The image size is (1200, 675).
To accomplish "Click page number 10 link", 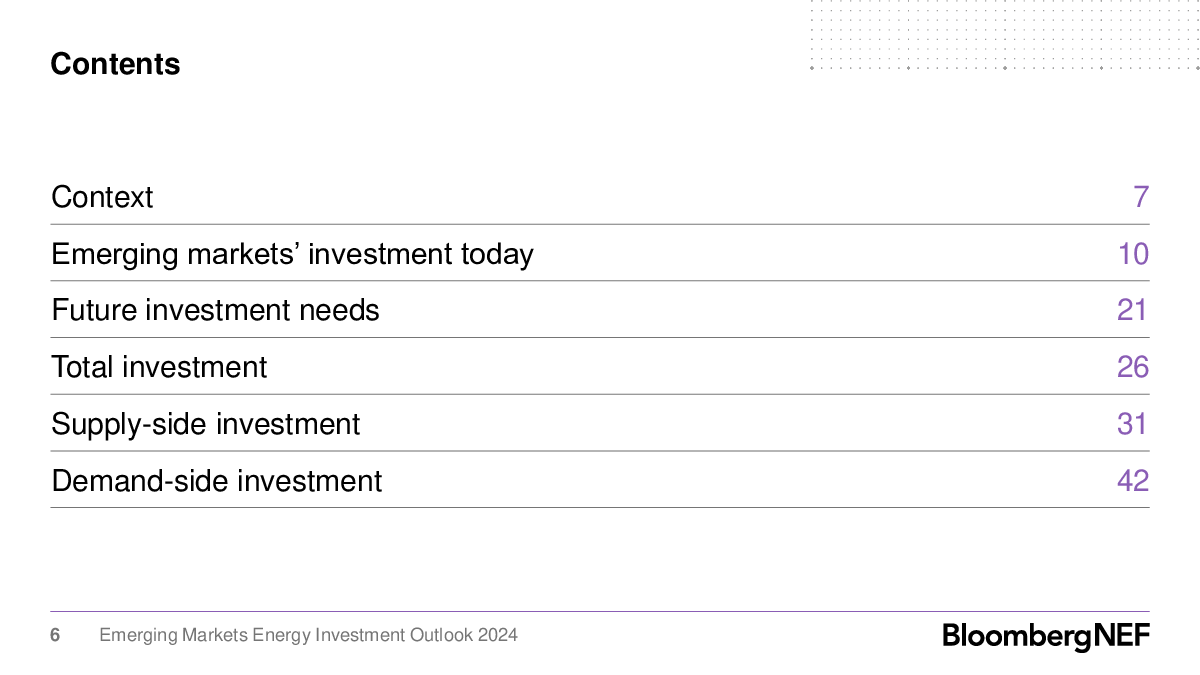I will pyautogui.click(x=1133, y=254).
